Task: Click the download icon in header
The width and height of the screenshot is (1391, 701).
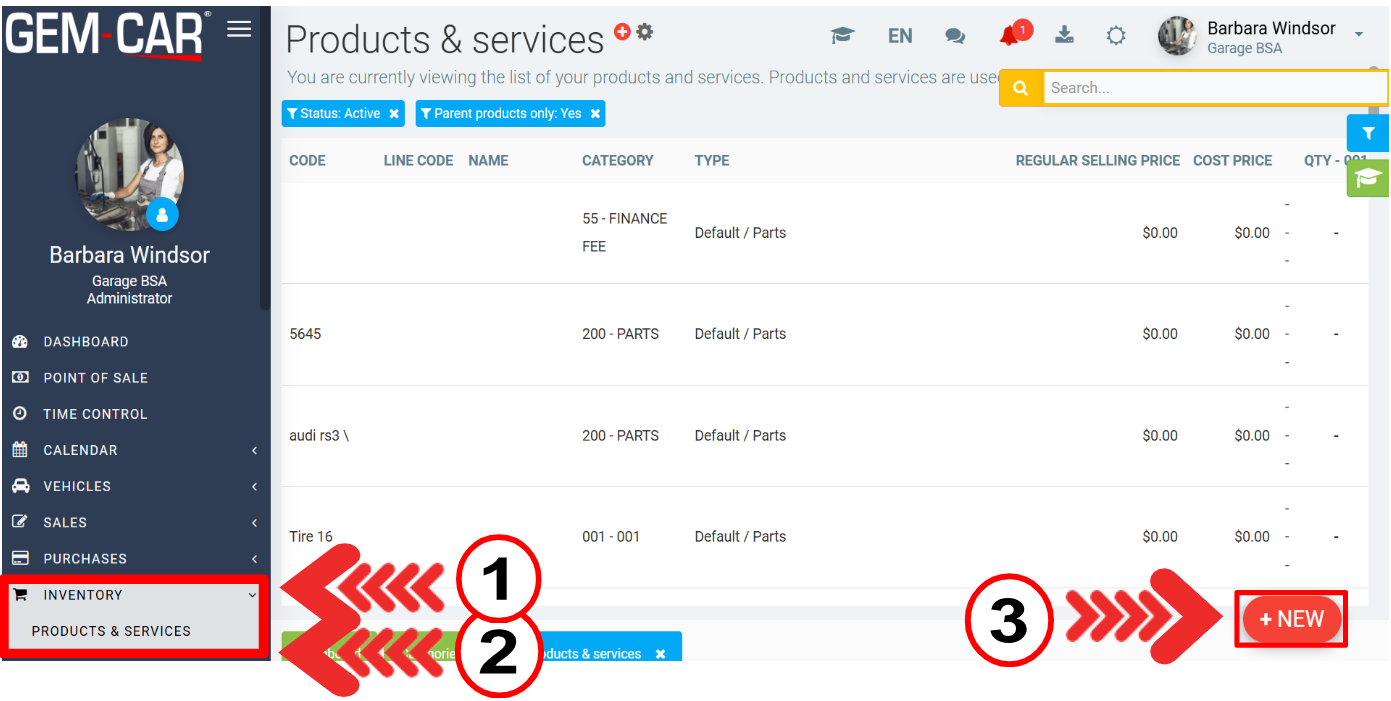Action: click(x=1064, y=36)
